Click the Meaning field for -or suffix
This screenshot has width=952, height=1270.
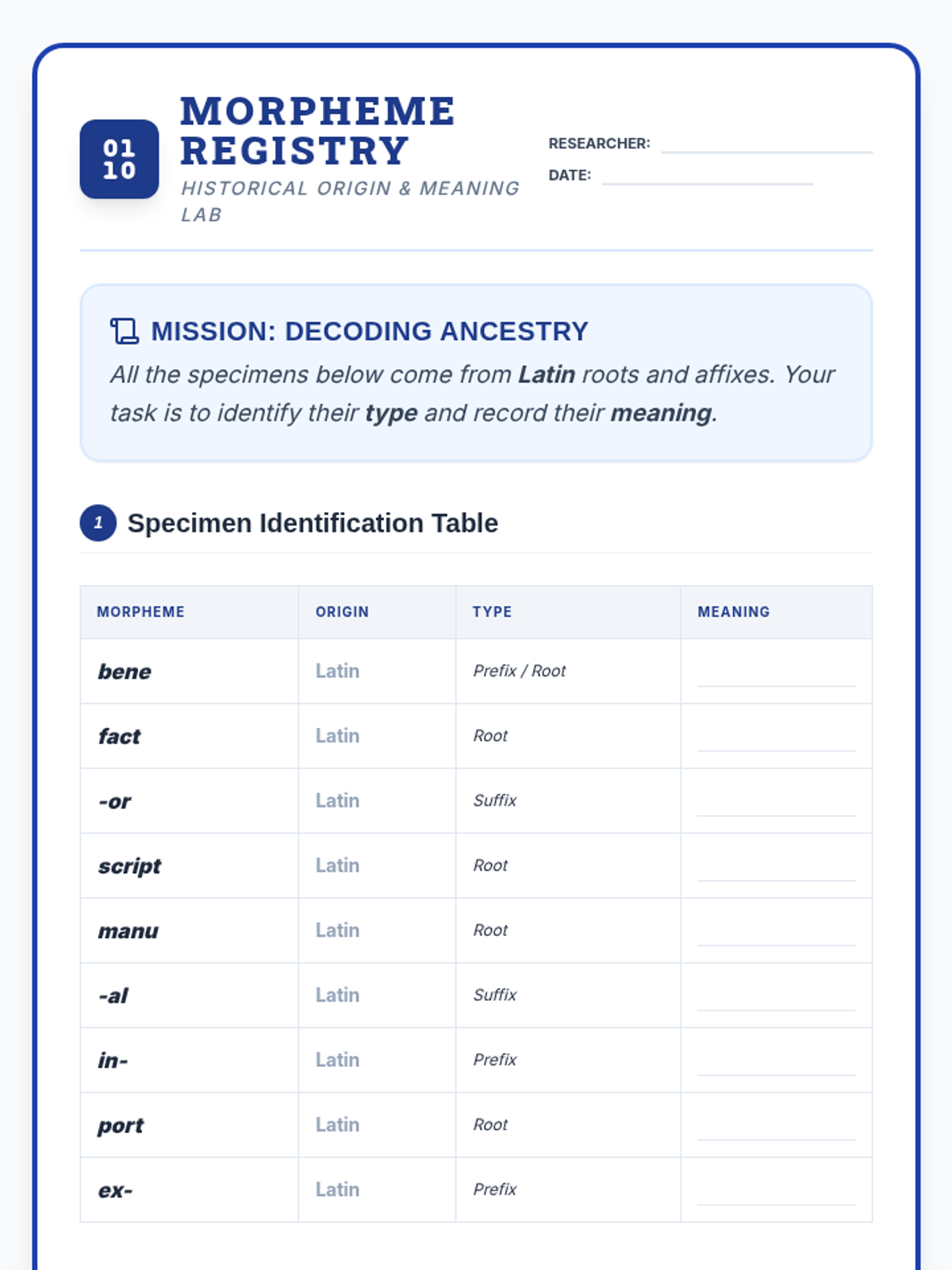(776, 803)
